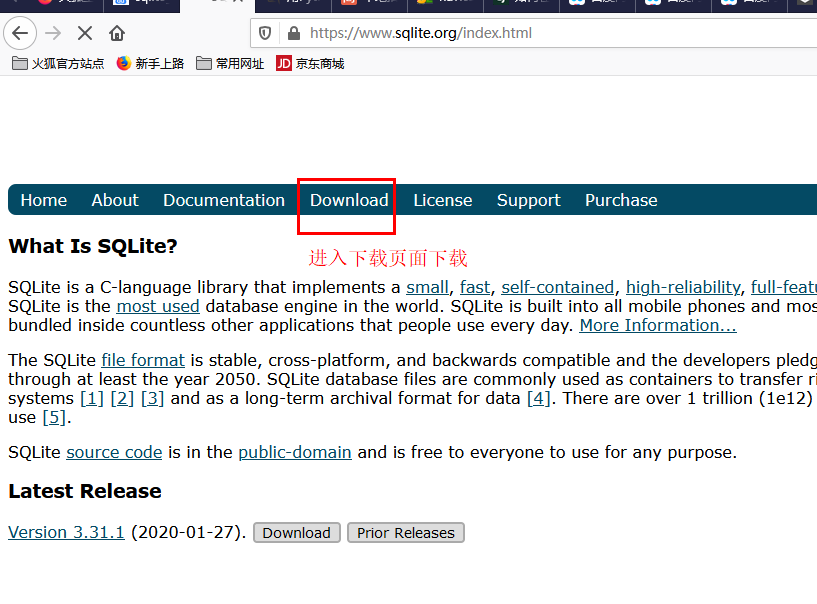Expand the 火狐官方站点 bookmark folder
The image size is (817, 604).
click(19, 63)
